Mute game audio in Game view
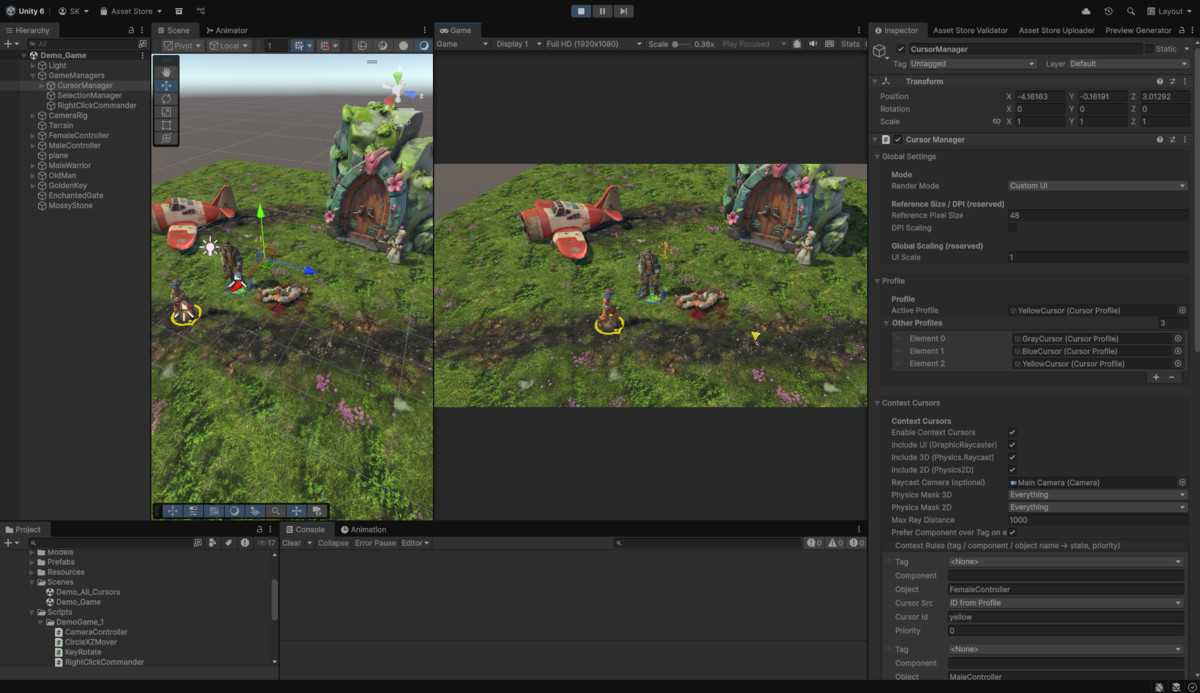Screen dimensions: 1200x693 [x=813, y=44]
